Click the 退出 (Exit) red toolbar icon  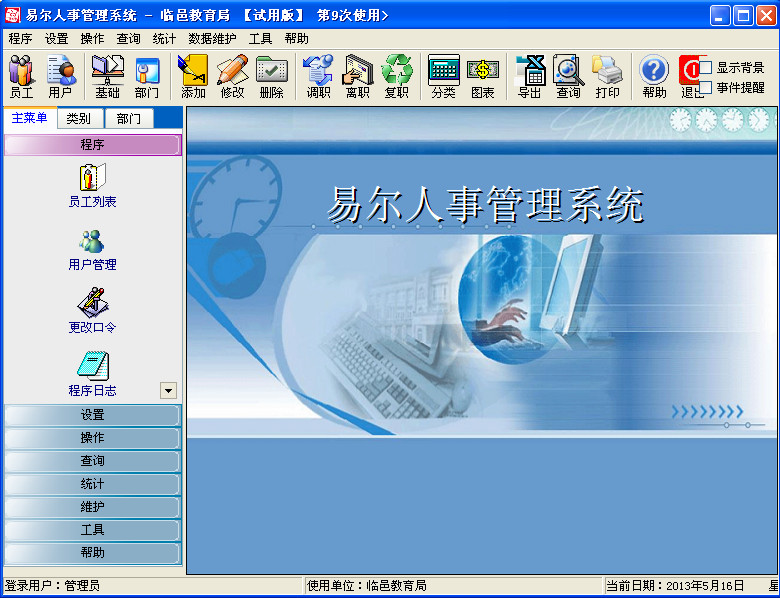(x=690, y=77)
